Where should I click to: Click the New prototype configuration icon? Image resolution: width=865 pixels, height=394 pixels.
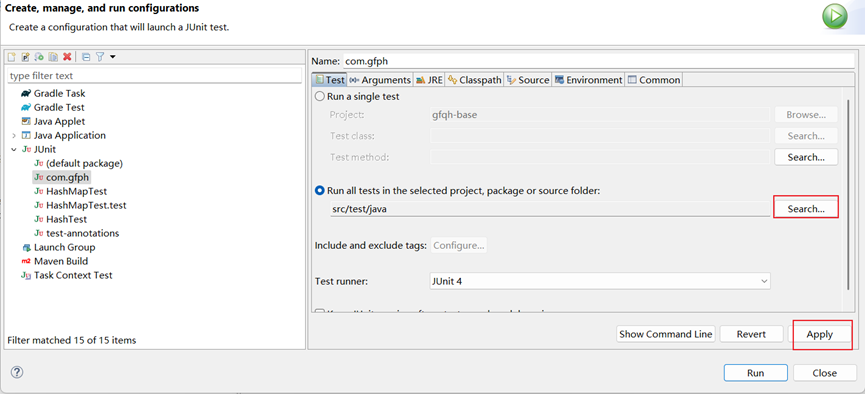pyautogui.click(x=25, y=56)
